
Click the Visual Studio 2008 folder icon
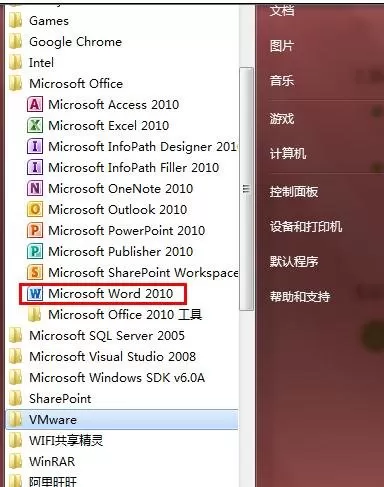tap(16, 357)
